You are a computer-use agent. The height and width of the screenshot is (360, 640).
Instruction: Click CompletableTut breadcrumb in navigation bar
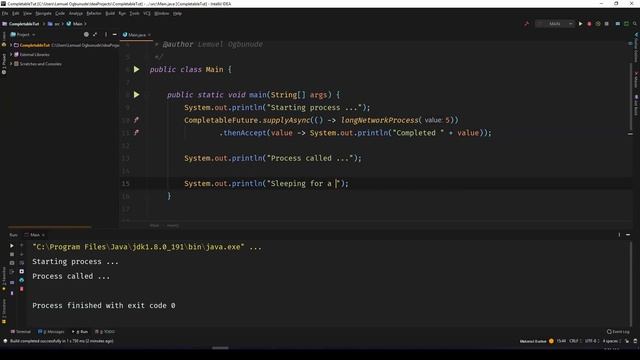[x=21, y=24]
